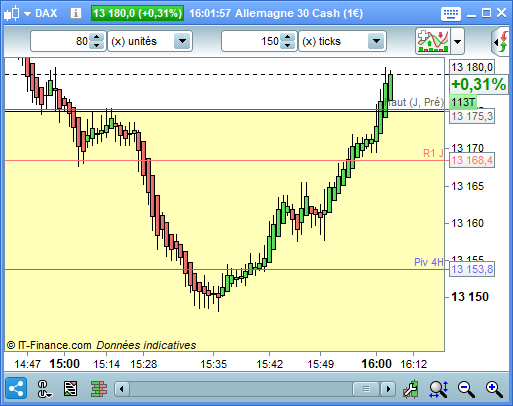Minimize the DAX chart window
The image size is (513, 406).
pyautogui.click(x=471, y=15)
